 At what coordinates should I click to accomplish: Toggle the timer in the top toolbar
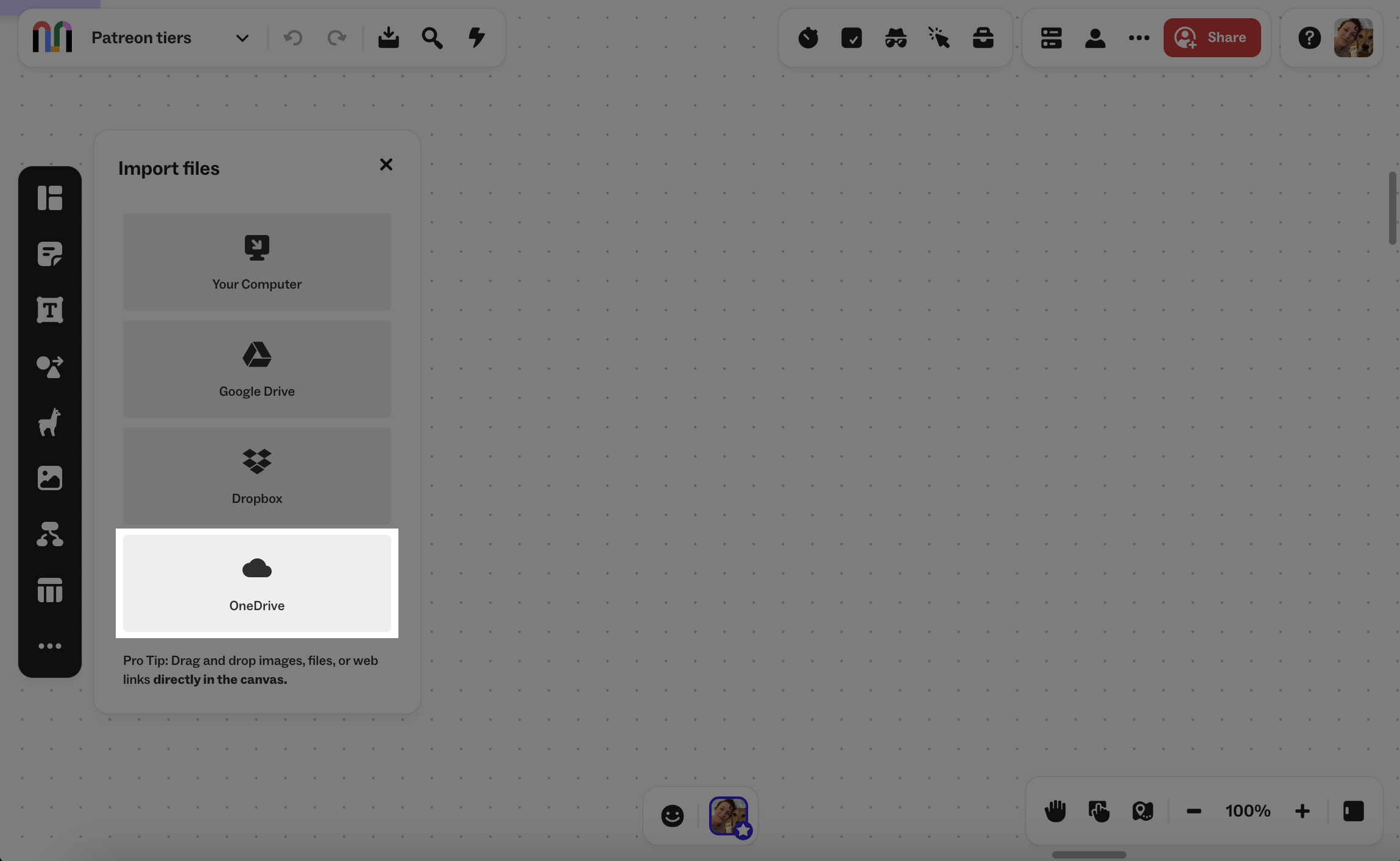(807, 37)
